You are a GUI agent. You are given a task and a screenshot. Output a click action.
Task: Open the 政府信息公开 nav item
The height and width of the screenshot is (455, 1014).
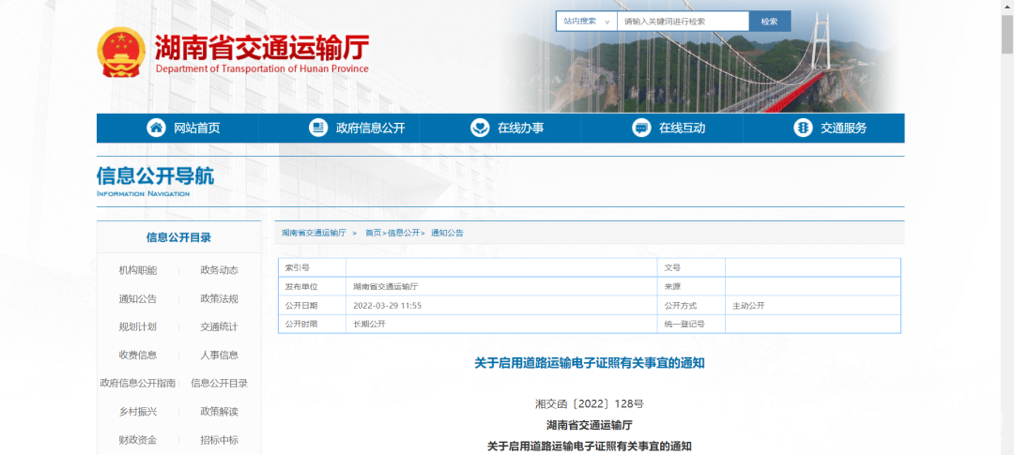pyautogui.click(x=371, y=128)
